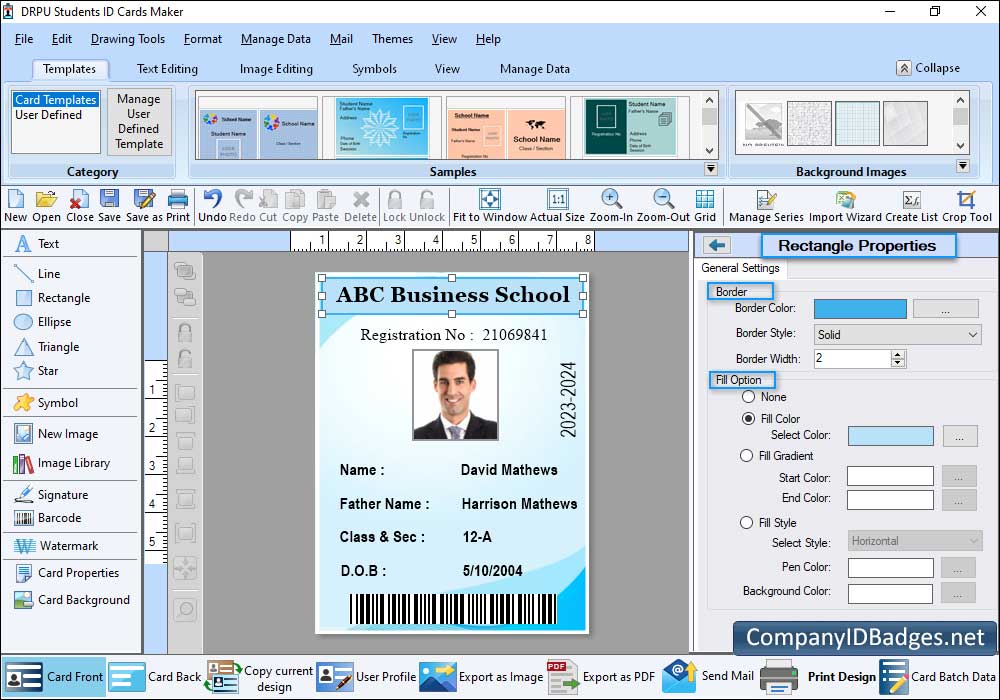
Task: Open Manage Series tool
Action: pos(766,205)
